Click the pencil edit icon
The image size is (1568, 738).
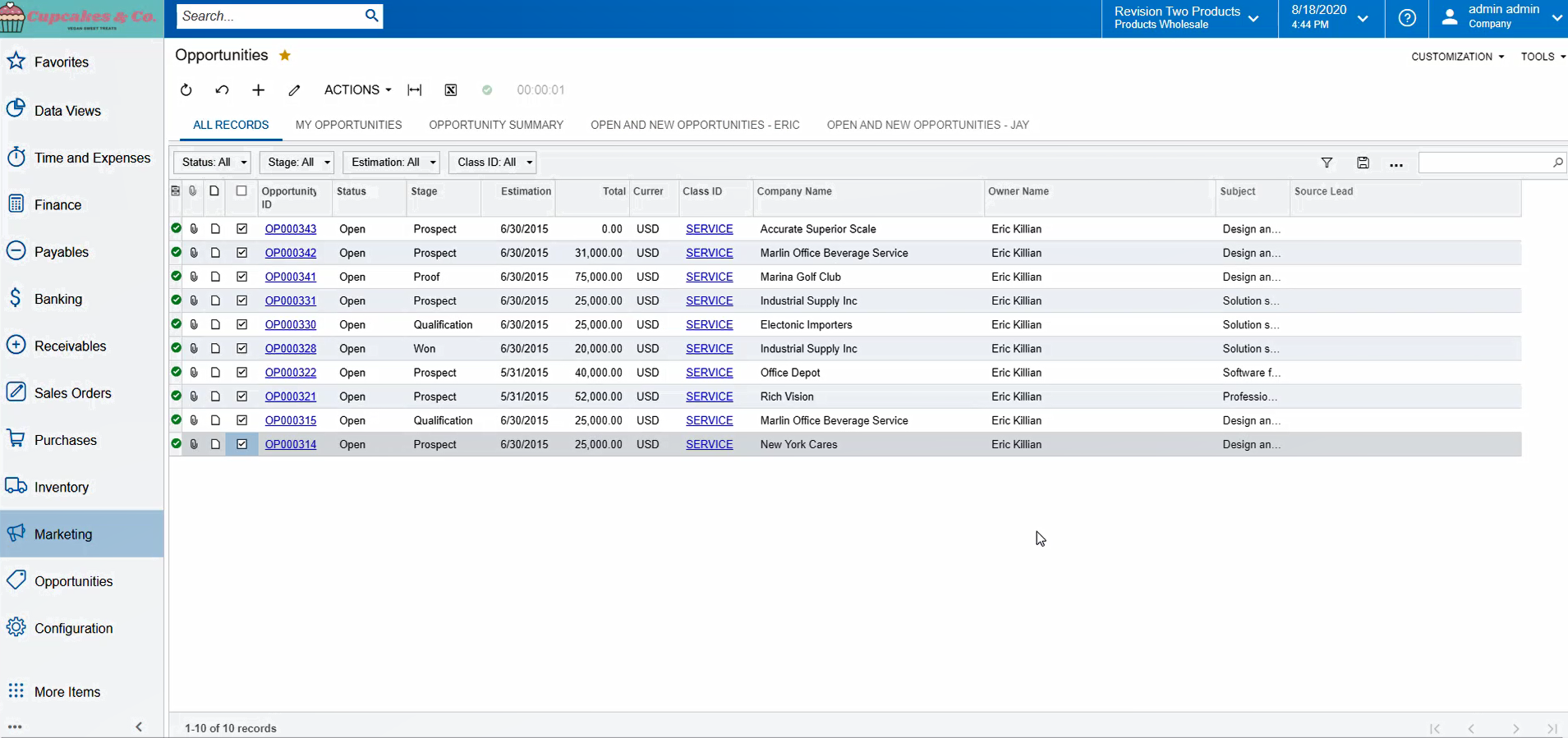[x=294, y=90]
